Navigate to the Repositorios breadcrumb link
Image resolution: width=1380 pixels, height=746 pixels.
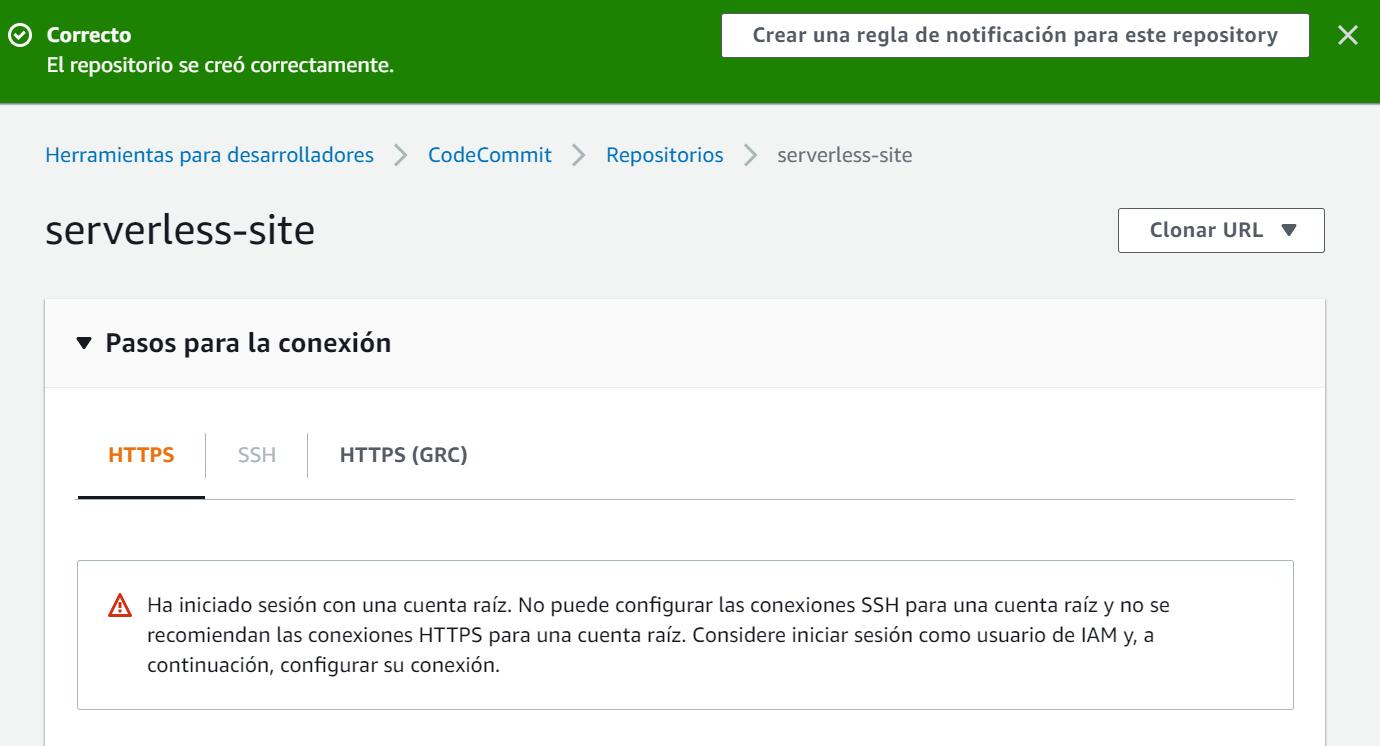665,155
